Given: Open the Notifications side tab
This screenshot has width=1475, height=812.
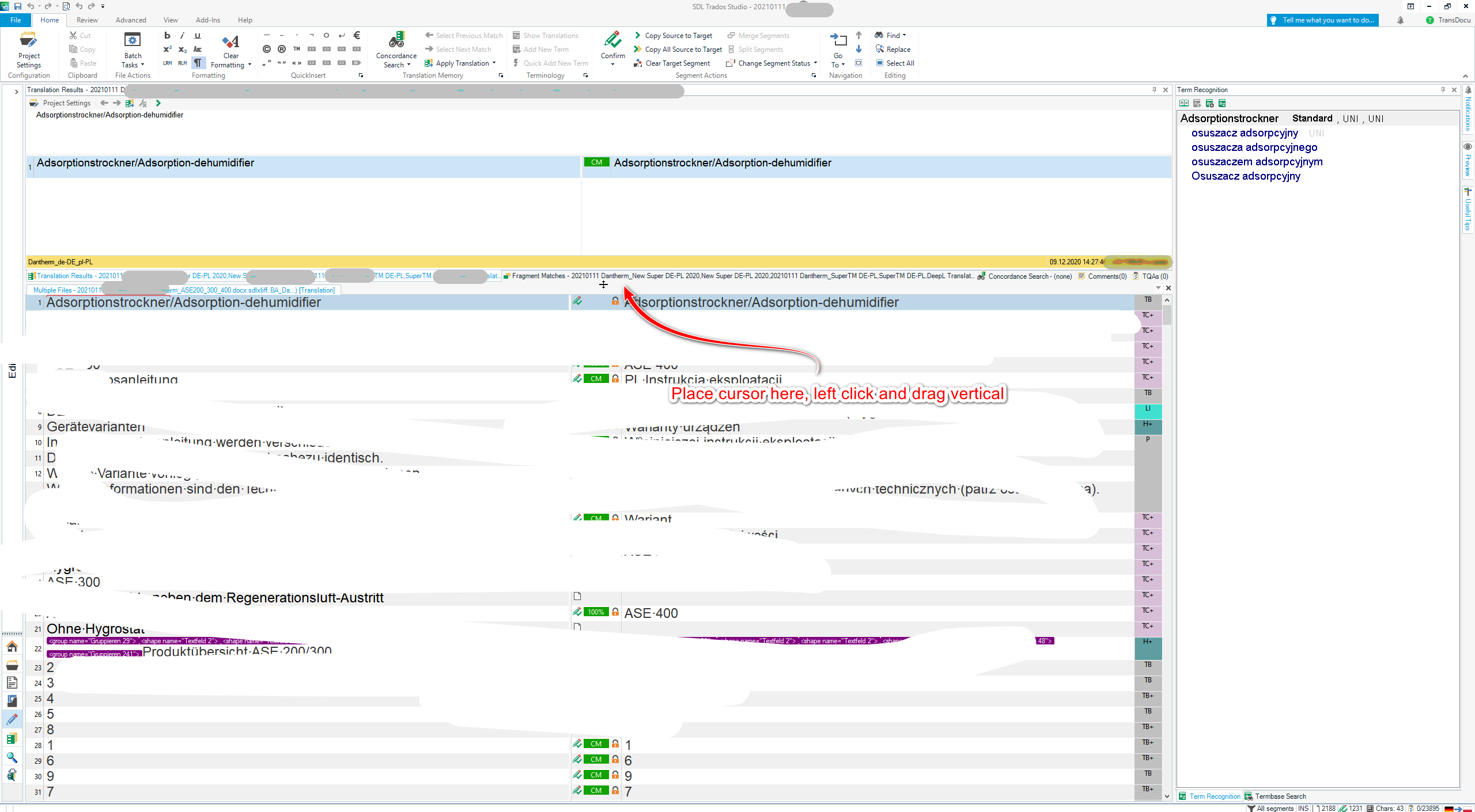Looking at the screenshot, I should (1468, 109).
